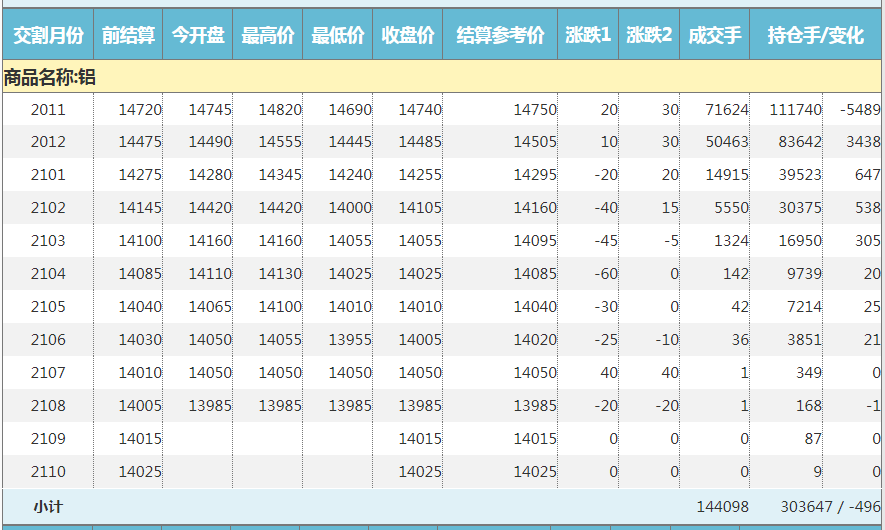The height and width of the screenshot is (530, 885).
Task: Click the 2110 delivery month cell
Action: 48,472
